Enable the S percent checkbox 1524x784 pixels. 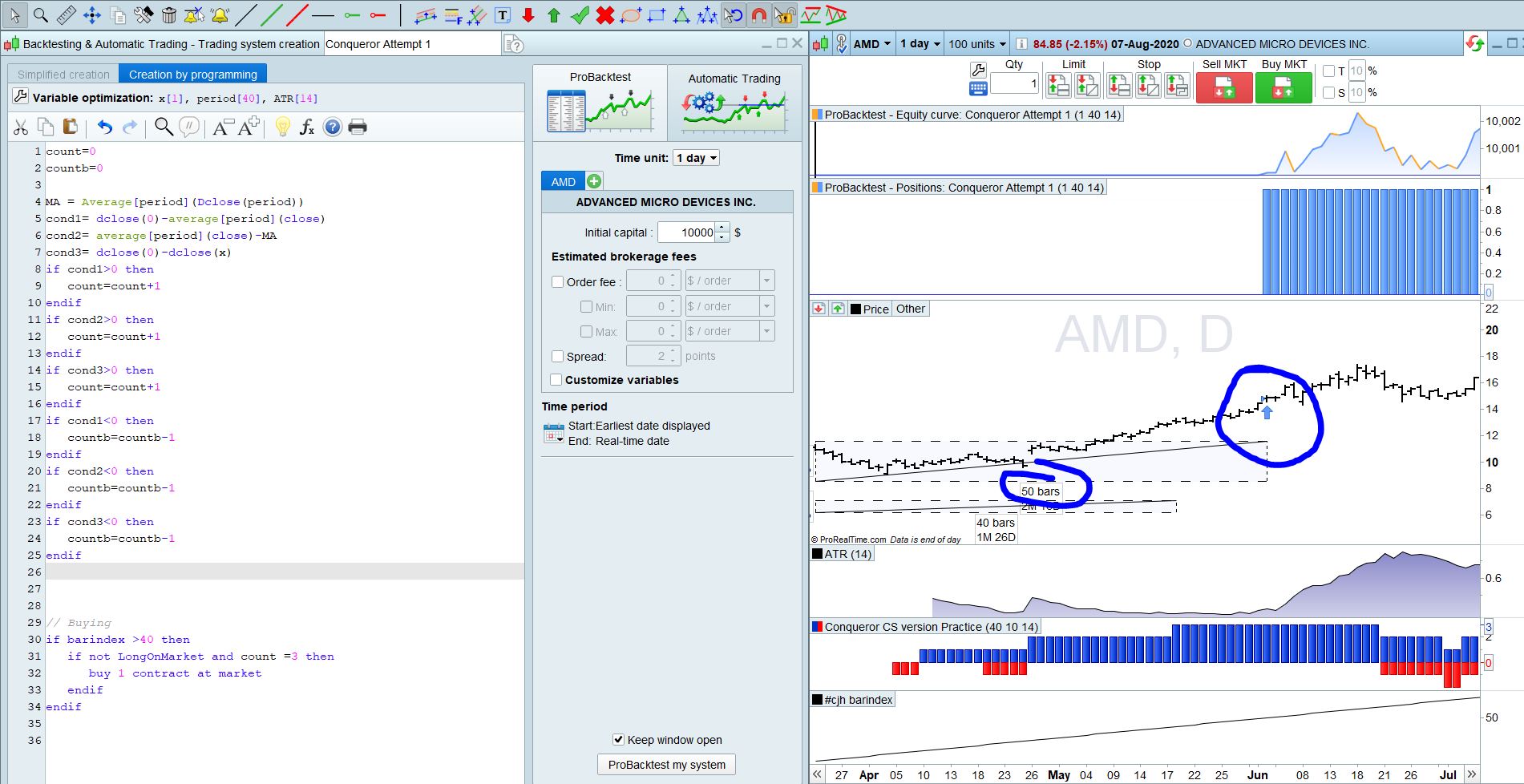[1328, 92]
